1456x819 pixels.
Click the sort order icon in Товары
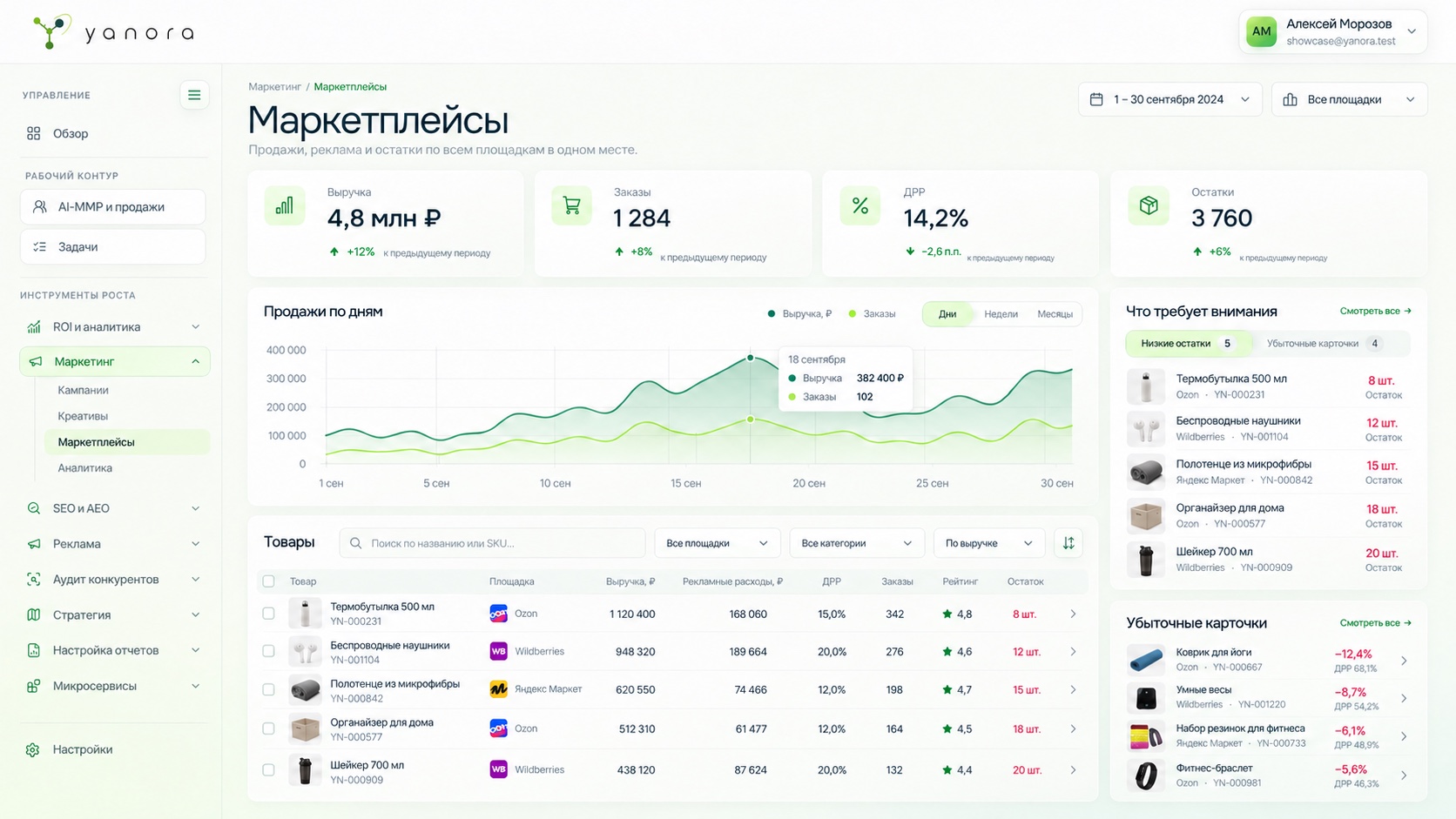[x=1068, y=543]
